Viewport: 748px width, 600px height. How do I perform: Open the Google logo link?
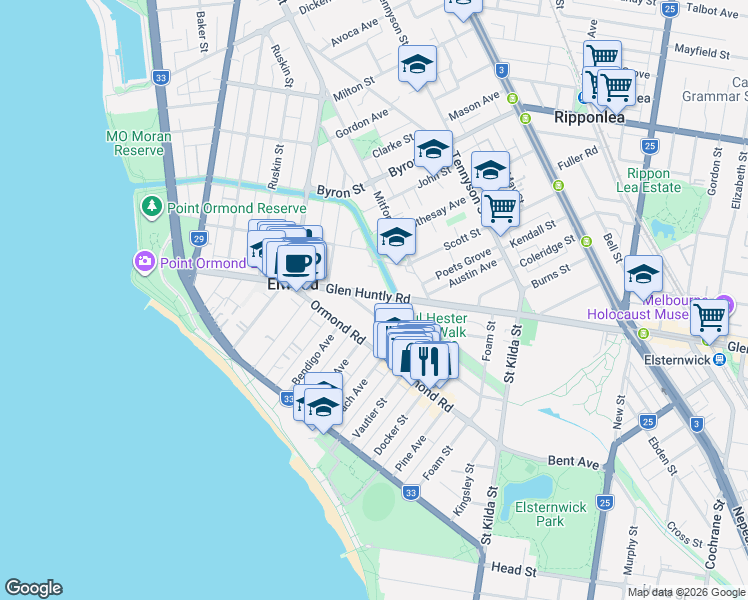(33, 588)
